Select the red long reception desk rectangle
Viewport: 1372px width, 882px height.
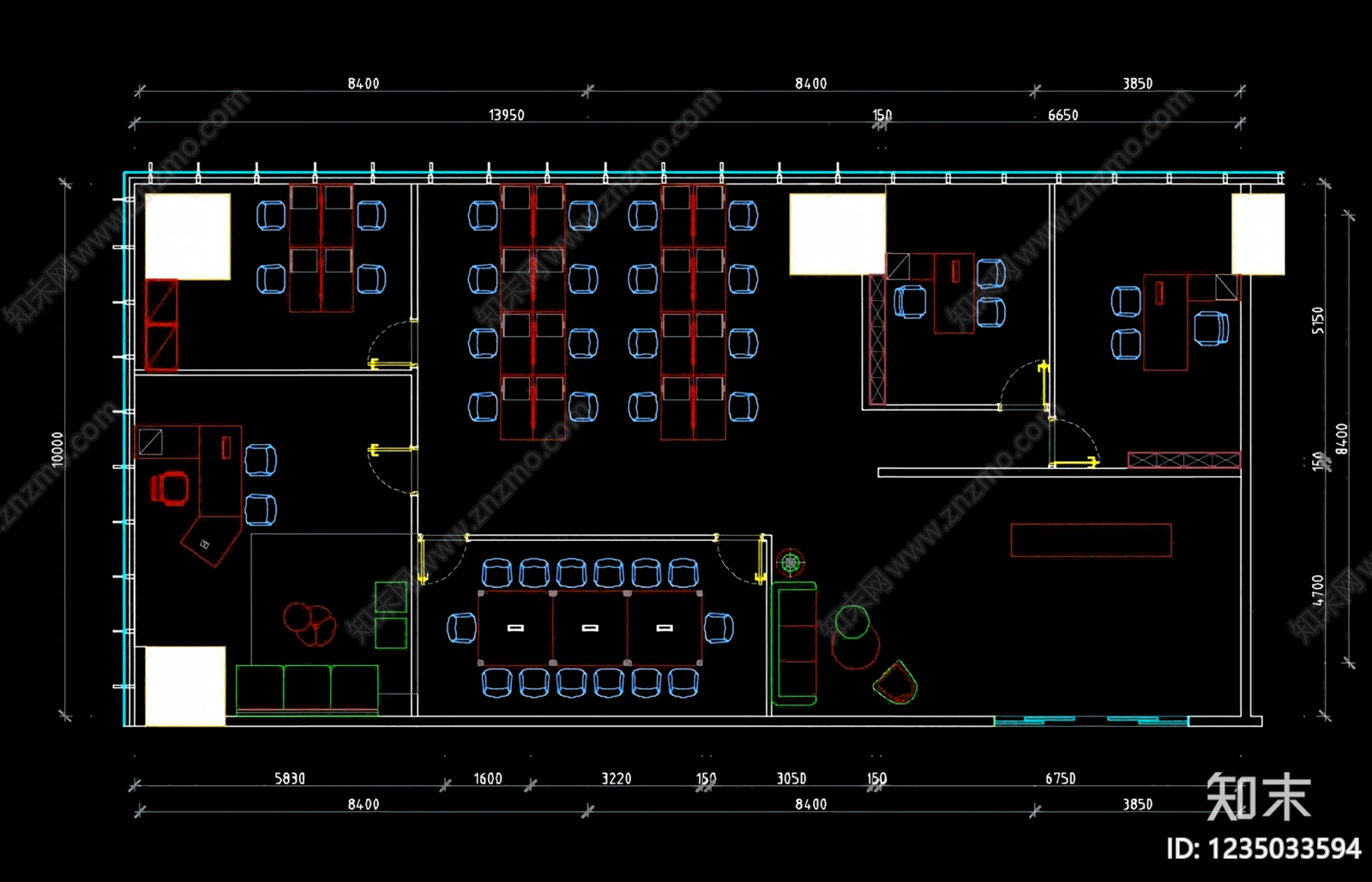click(x=1091, y=540)
